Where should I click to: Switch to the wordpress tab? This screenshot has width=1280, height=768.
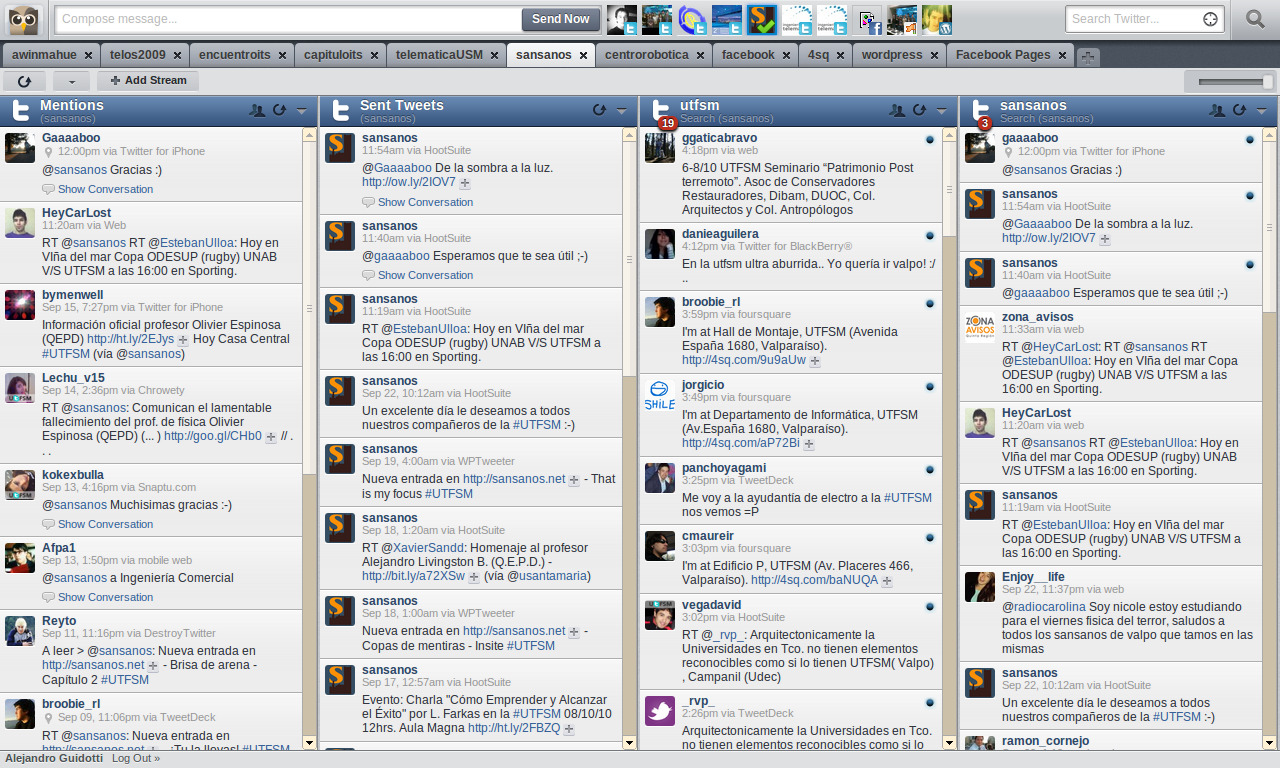pos(893,55)
